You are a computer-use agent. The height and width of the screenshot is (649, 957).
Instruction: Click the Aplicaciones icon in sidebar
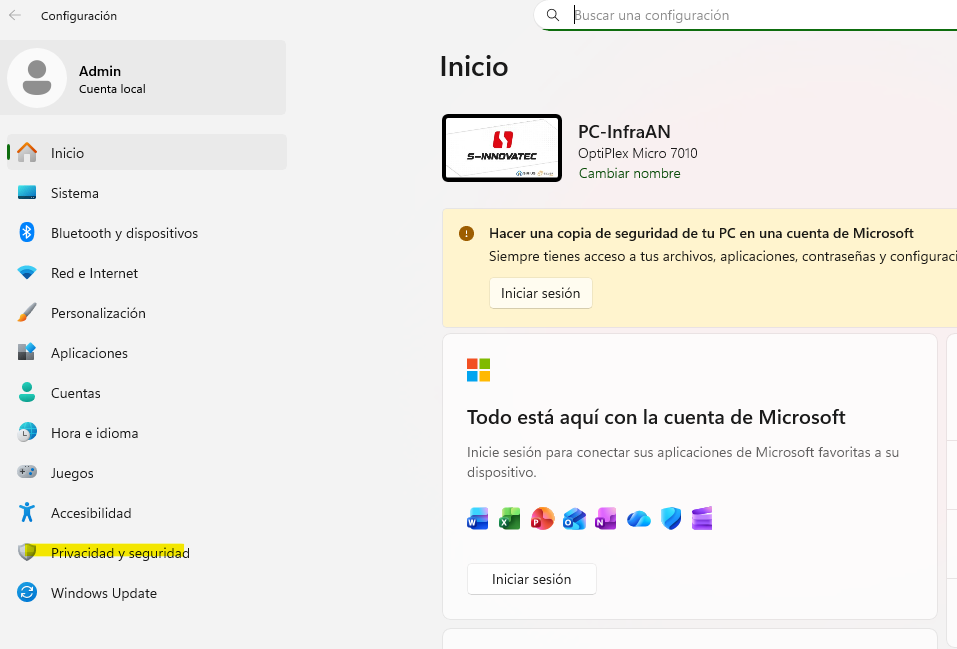tap(27, 352)
